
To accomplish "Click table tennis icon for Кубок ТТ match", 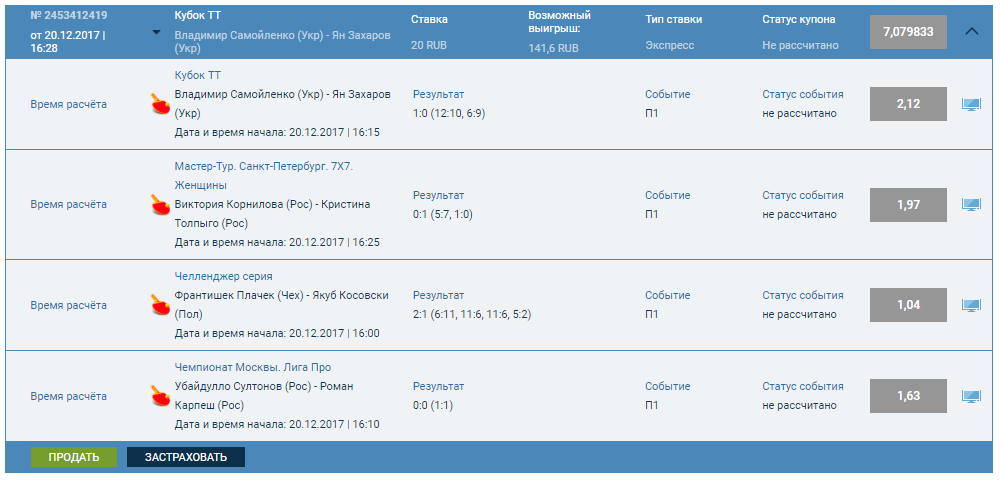I will pyautogui.click(x=159, y=103).
